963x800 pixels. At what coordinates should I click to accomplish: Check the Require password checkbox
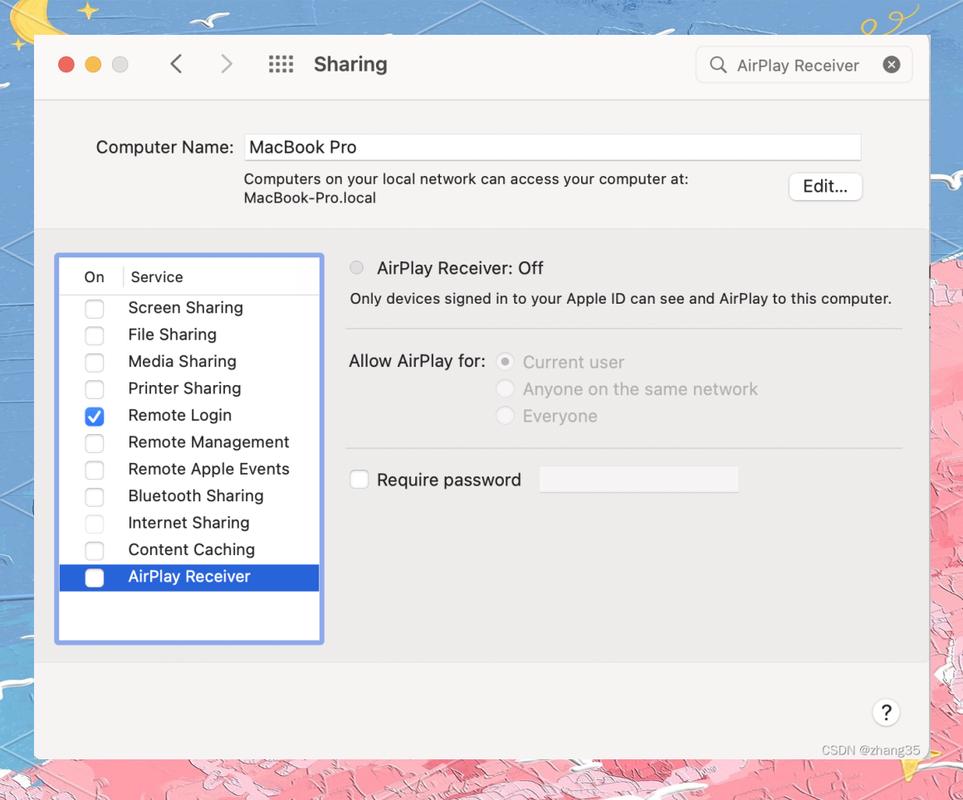(359, 480)
